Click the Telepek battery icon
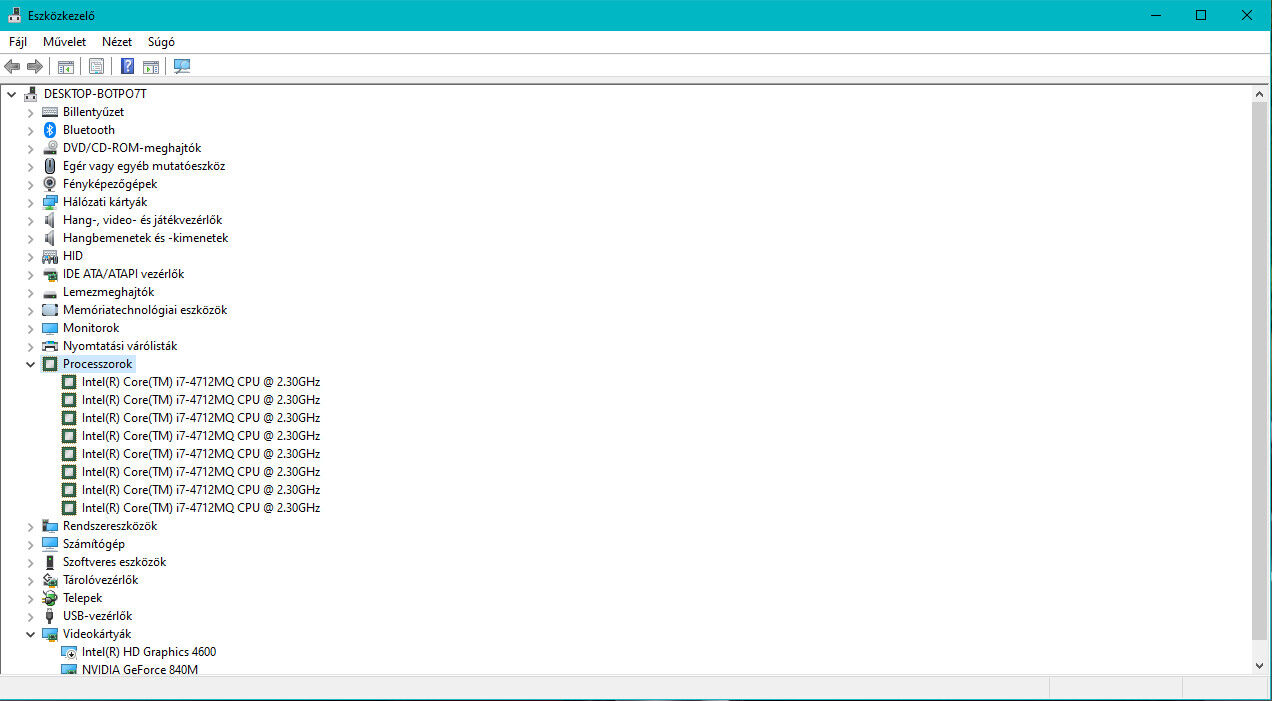Screen dimensions: 1272x701 click(x=50, y=598)
